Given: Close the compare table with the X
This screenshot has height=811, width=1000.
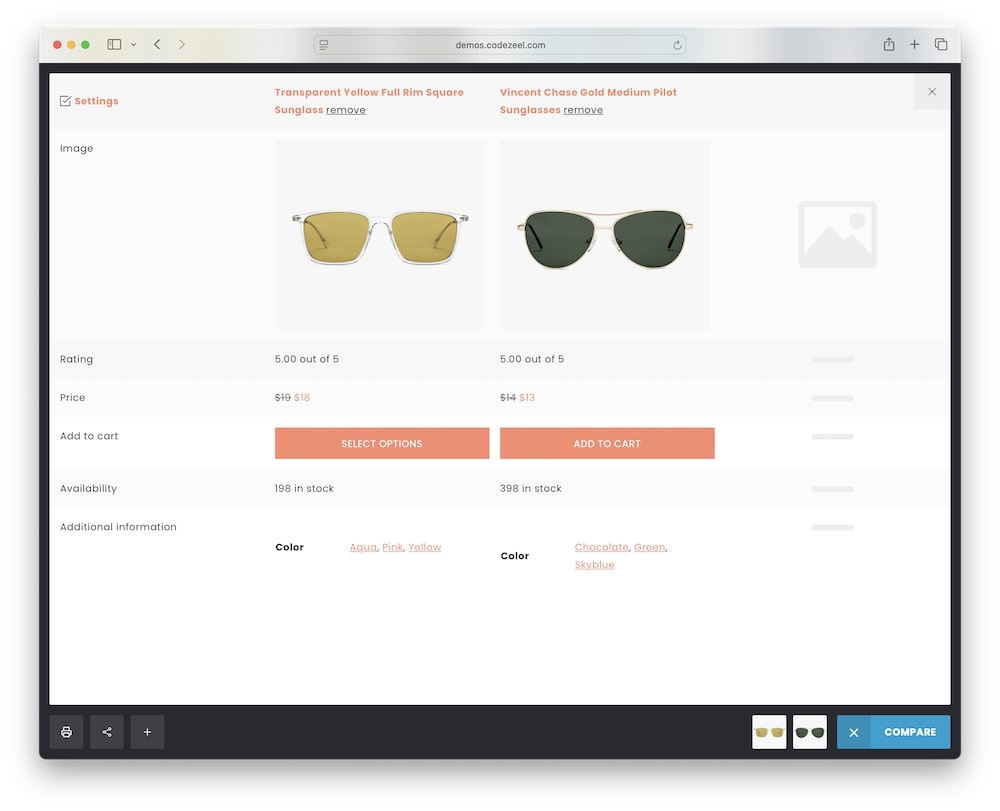Looking at the screenshot, I should click(x=932, y=92).
